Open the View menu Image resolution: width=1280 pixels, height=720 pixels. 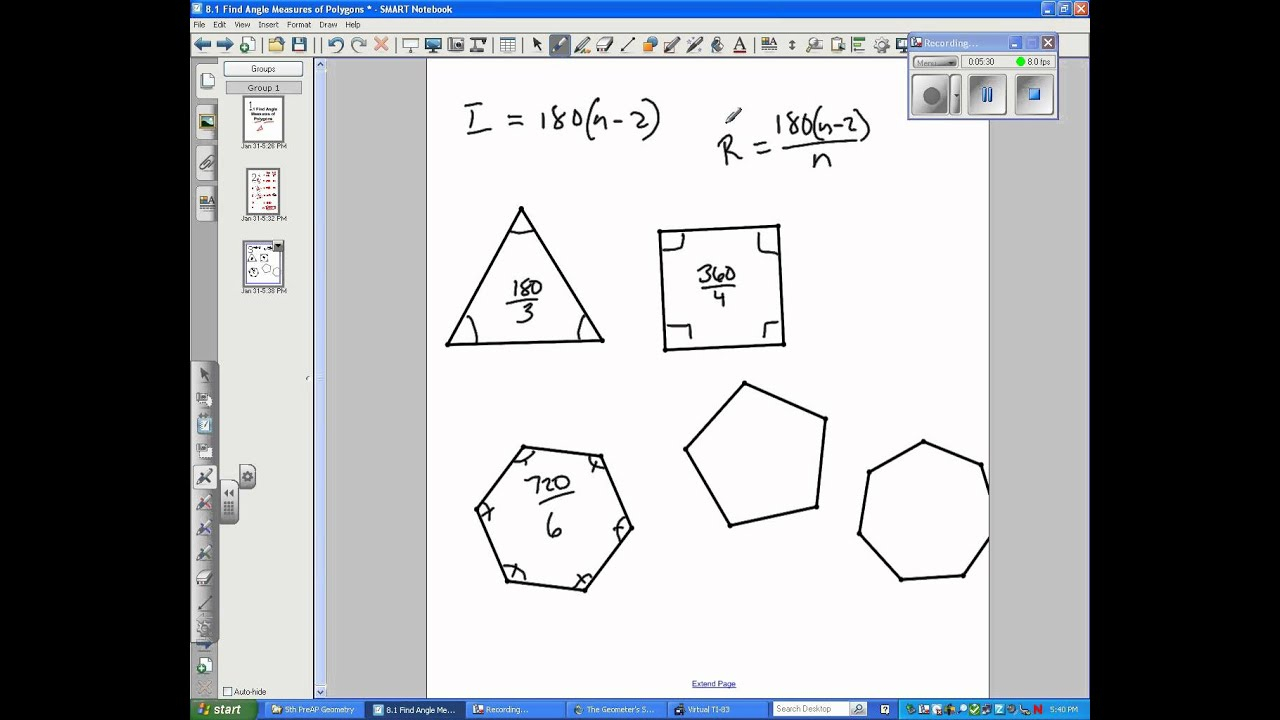tap(242, 25)
